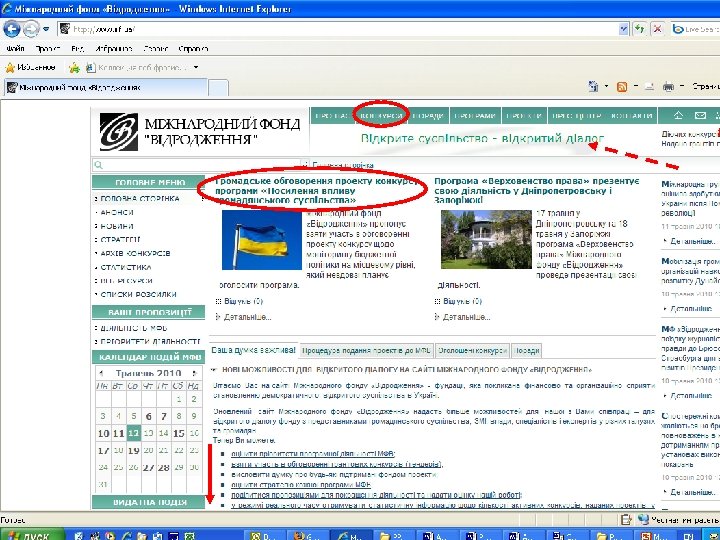720x540 pixels.
Task: Click the Internet Explorer quick launch icon
Action: [x=127, y=536]
